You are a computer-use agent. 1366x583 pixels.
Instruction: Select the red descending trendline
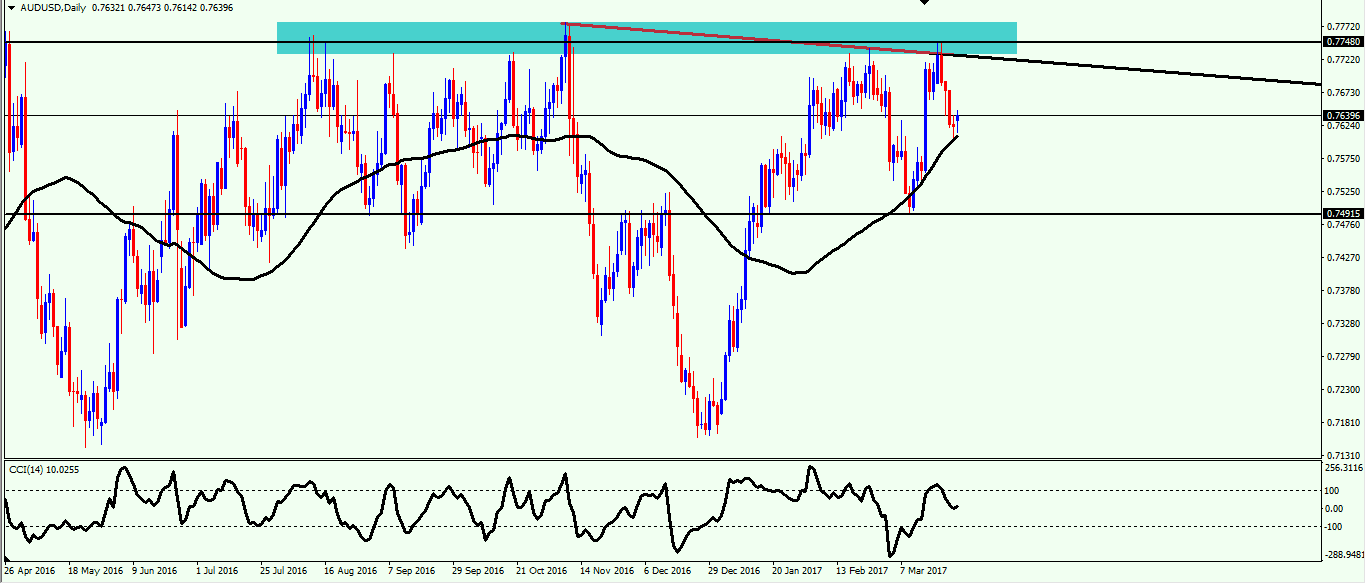750,37
